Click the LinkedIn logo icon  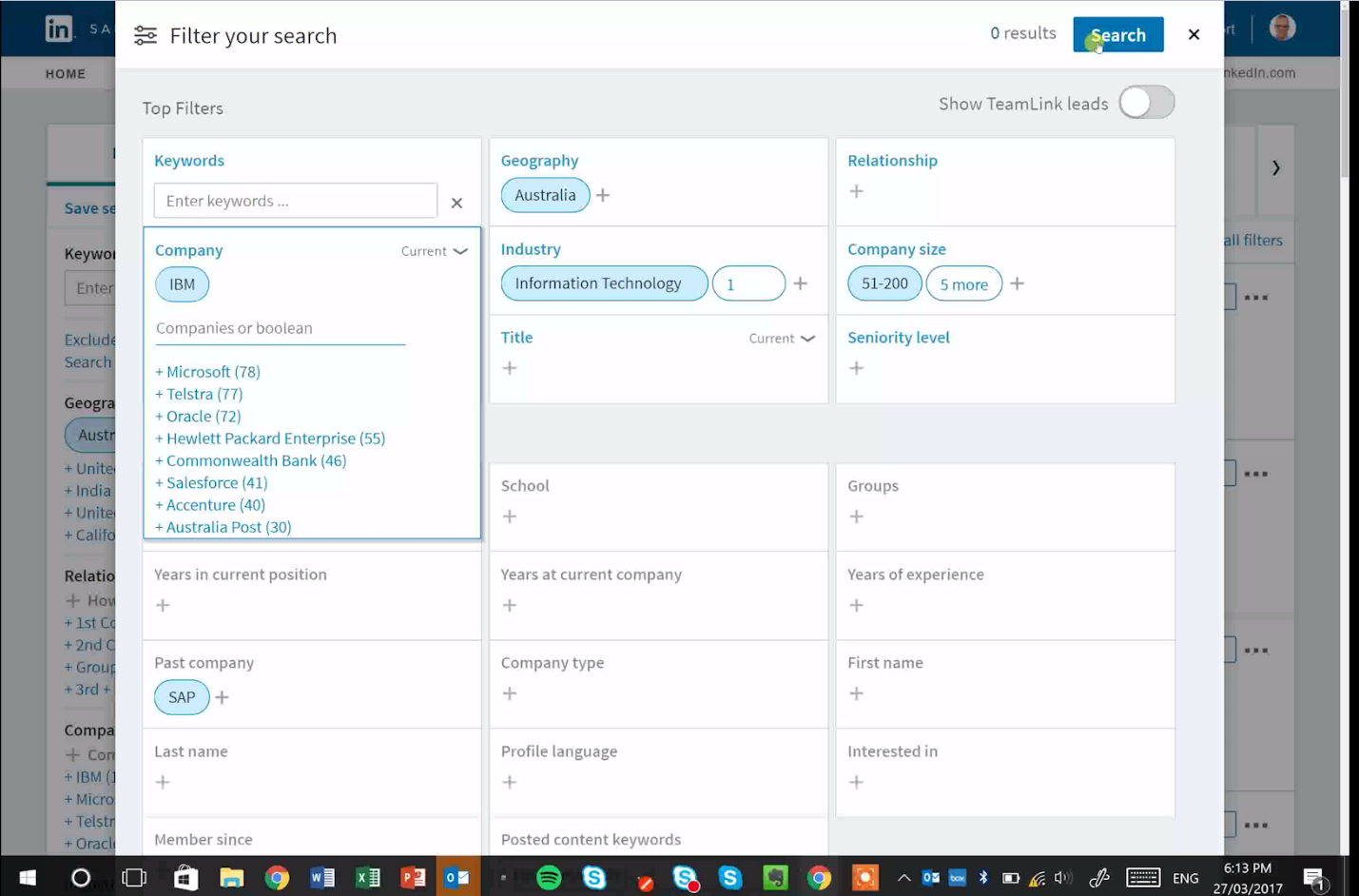coord(59,29)
